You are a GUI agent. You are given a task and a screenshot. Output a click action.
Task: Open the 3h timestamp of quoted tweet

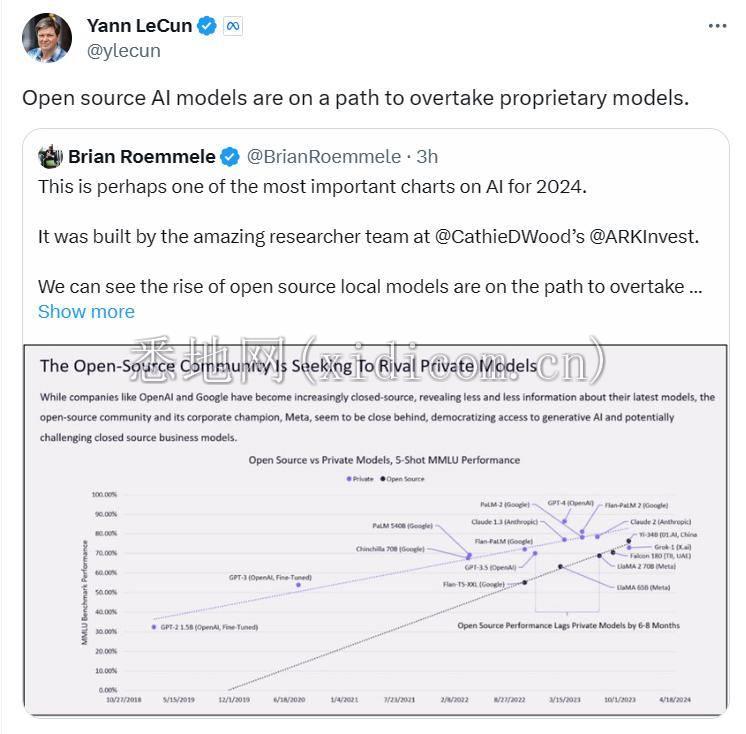tap(427, 157)
